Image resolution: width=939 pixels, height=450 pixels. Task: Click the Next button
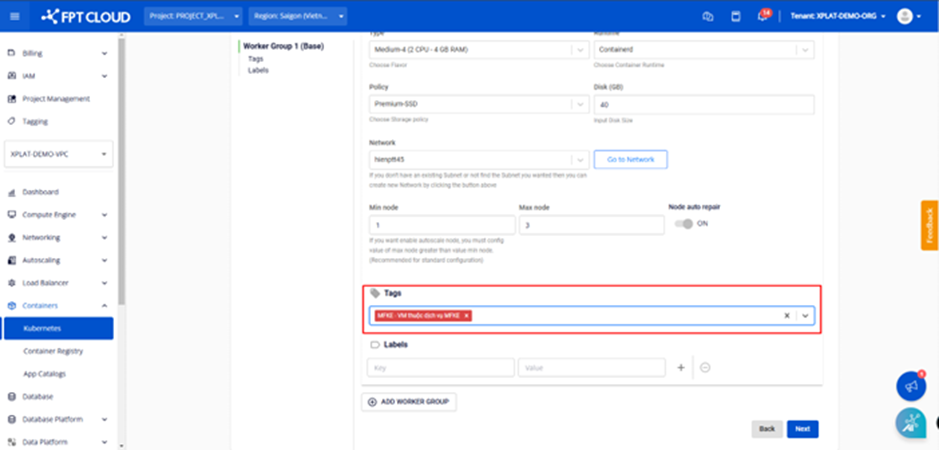point(802,429)
